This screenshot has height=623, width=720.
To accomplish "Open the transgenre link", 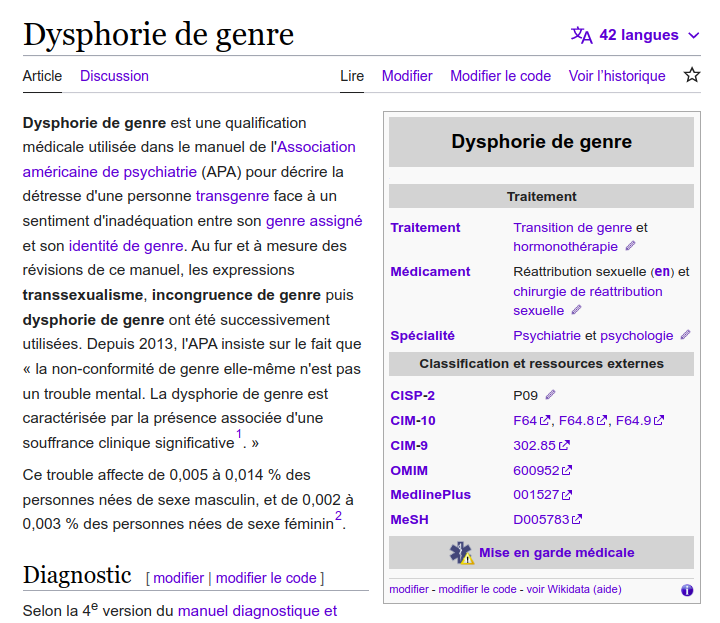I will (232, 196).
